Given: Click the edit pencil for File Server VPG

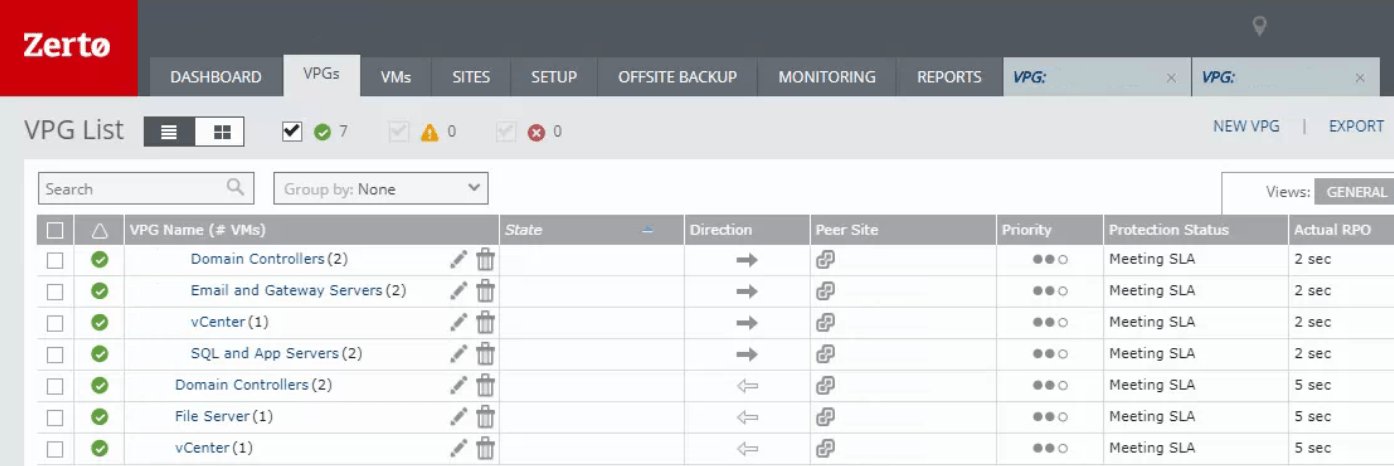Looking at the screenshot, I should [x=458, y=417].
